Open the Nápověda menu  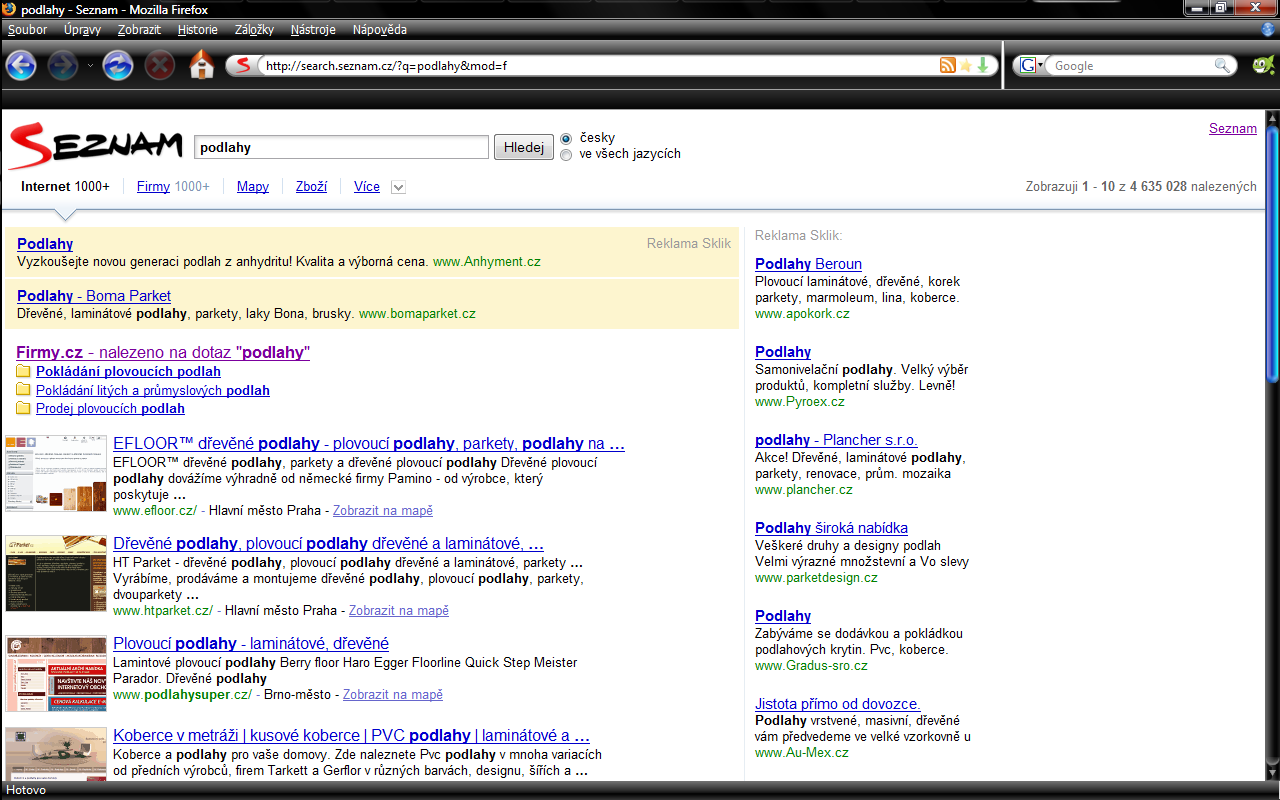point(379,30)
